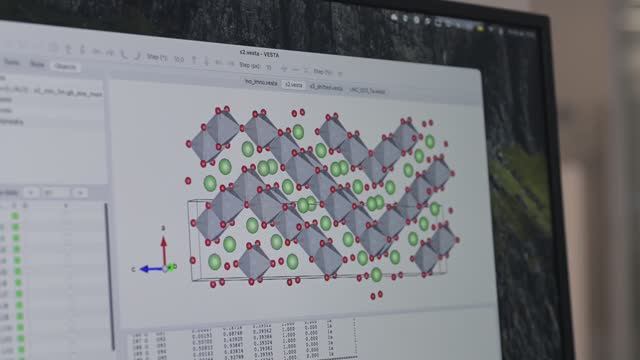640x360 pixels.
Task: Click the rotate-down arrow icon in toolbar
Action: (x=82, y=50)
